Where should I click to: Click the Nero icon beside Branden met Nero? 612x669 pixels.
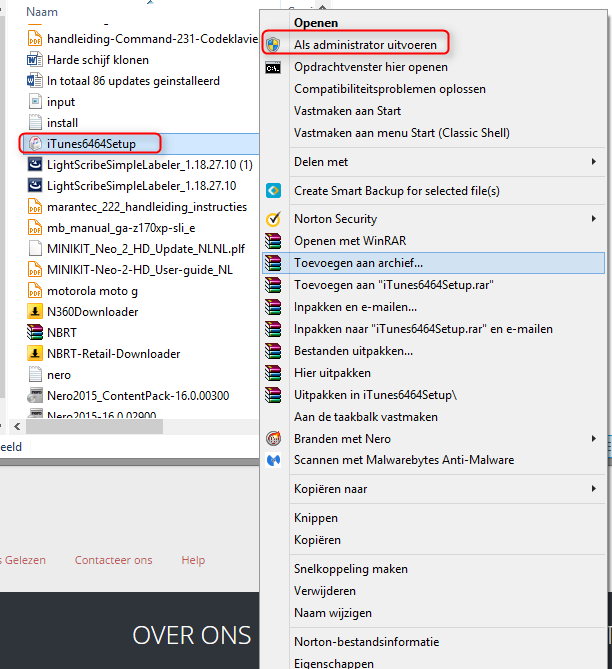273,438
